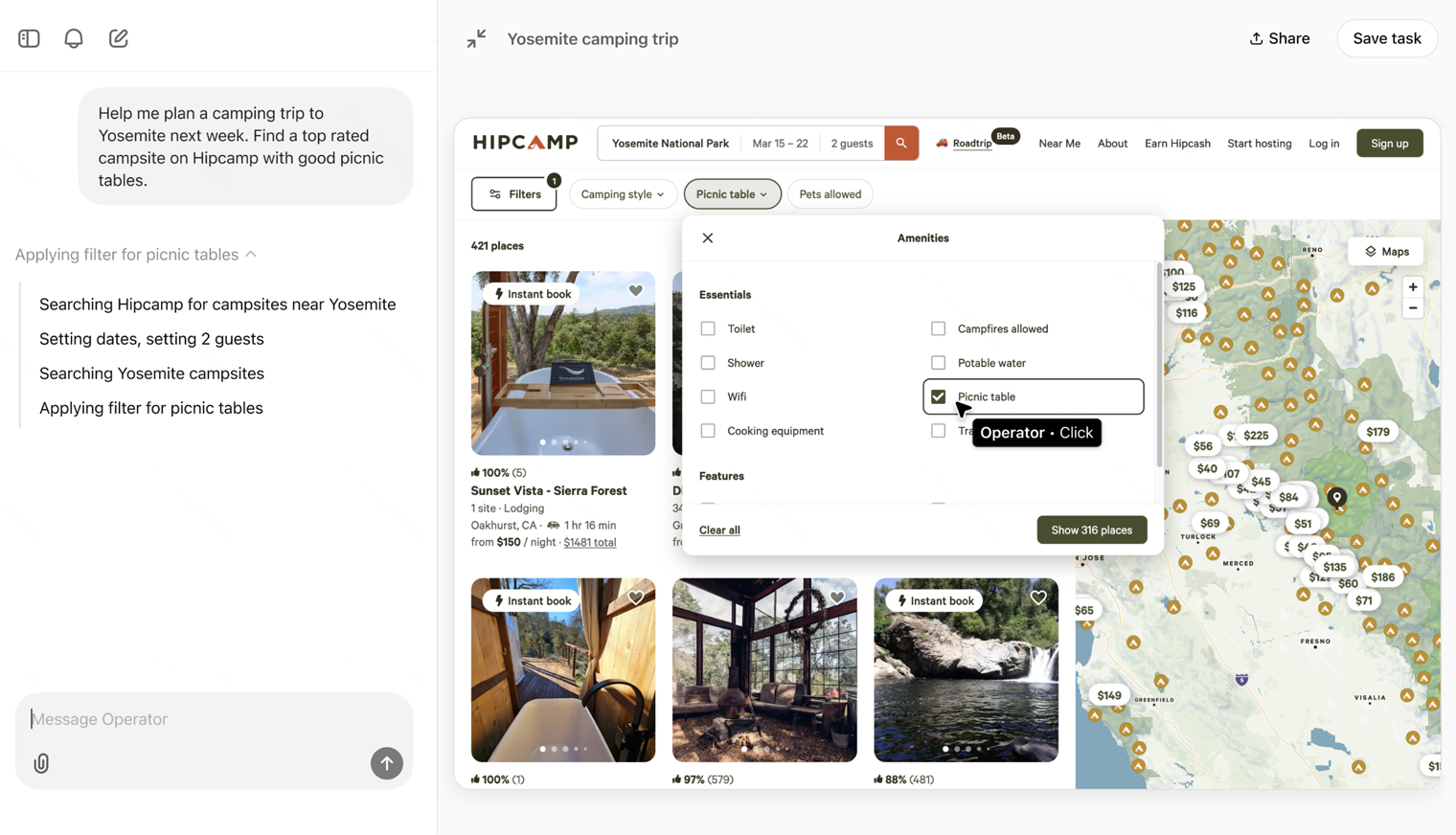Open the Filters panel button
Viewport: 1456px width, 835px height.
tap(514, 194)
